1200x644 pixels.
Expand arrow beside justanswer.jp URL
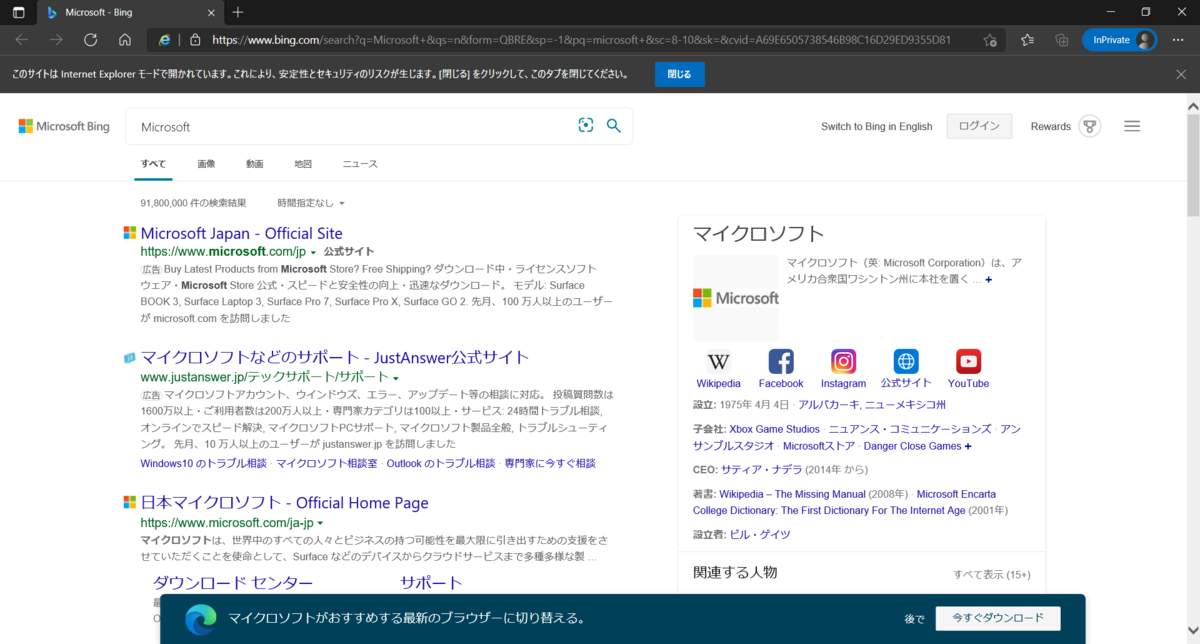tap(396, 378)
